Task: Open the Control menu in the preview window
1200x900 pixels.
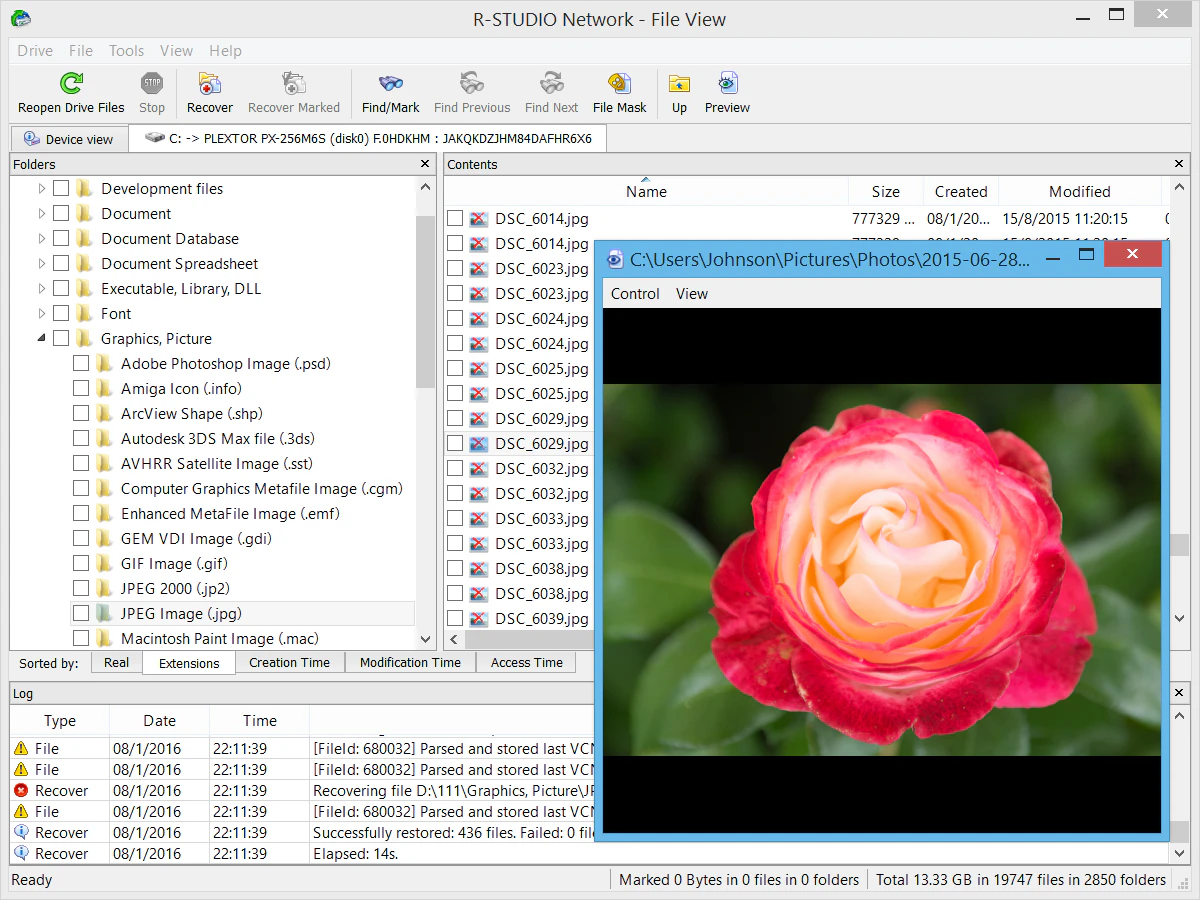Action: tap(634, 293)
